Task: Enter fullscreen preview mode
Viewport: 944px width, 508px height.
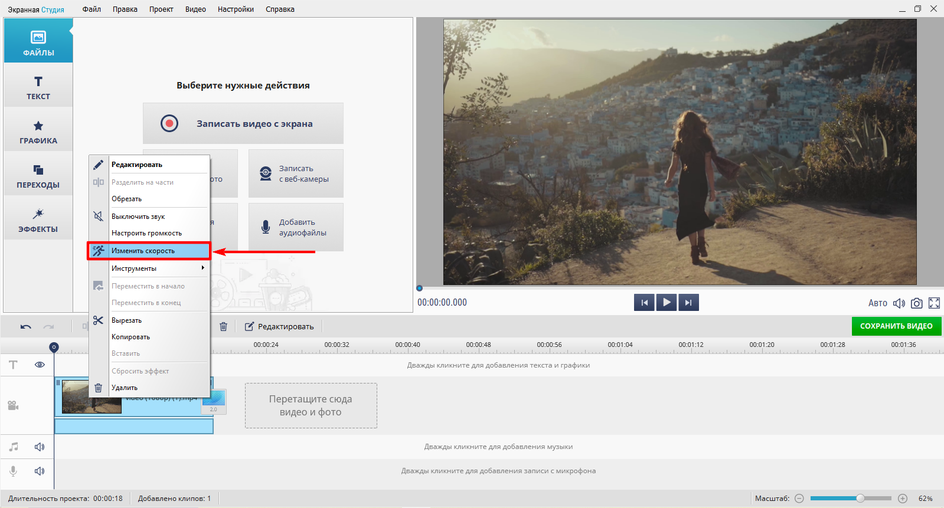Action: tap(934, 303)
